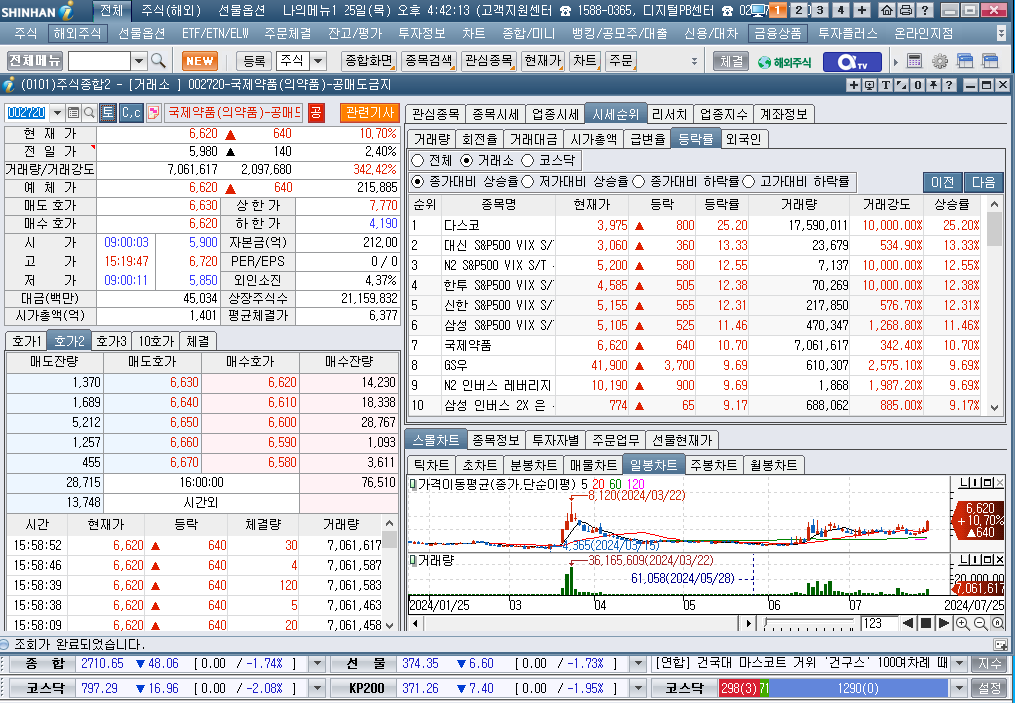
Task: Open the news ticker dropdown
Action: click(x=959, y=664)
